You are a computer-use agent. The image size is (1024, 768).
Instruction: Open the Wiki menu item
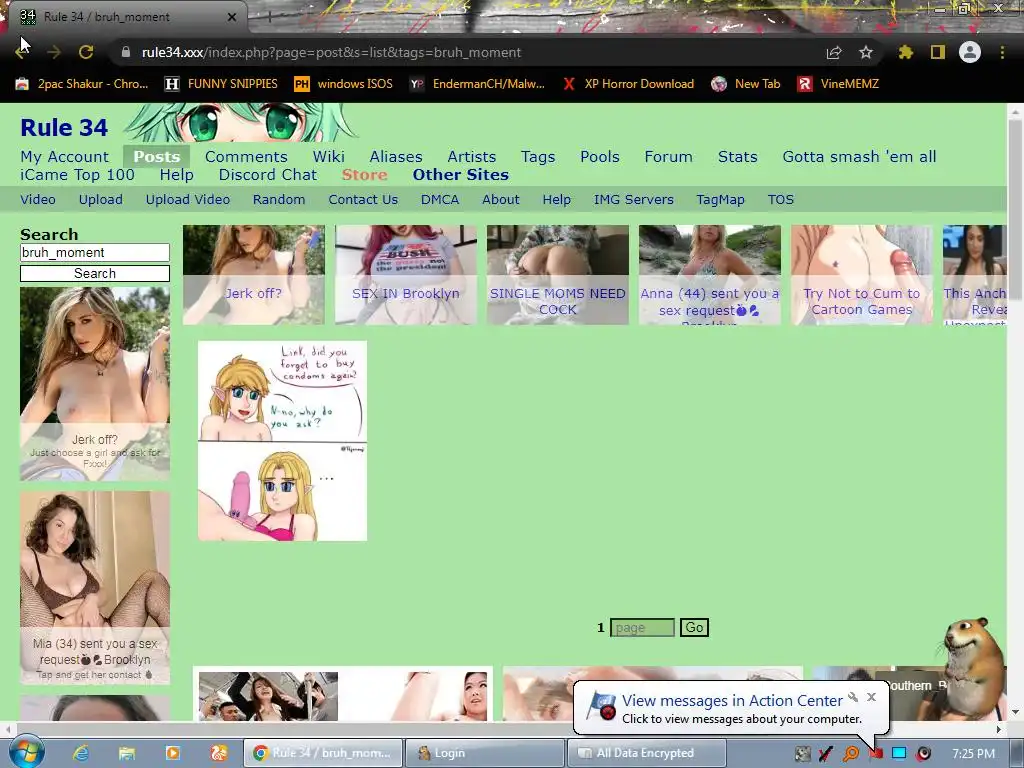[328, 157]
